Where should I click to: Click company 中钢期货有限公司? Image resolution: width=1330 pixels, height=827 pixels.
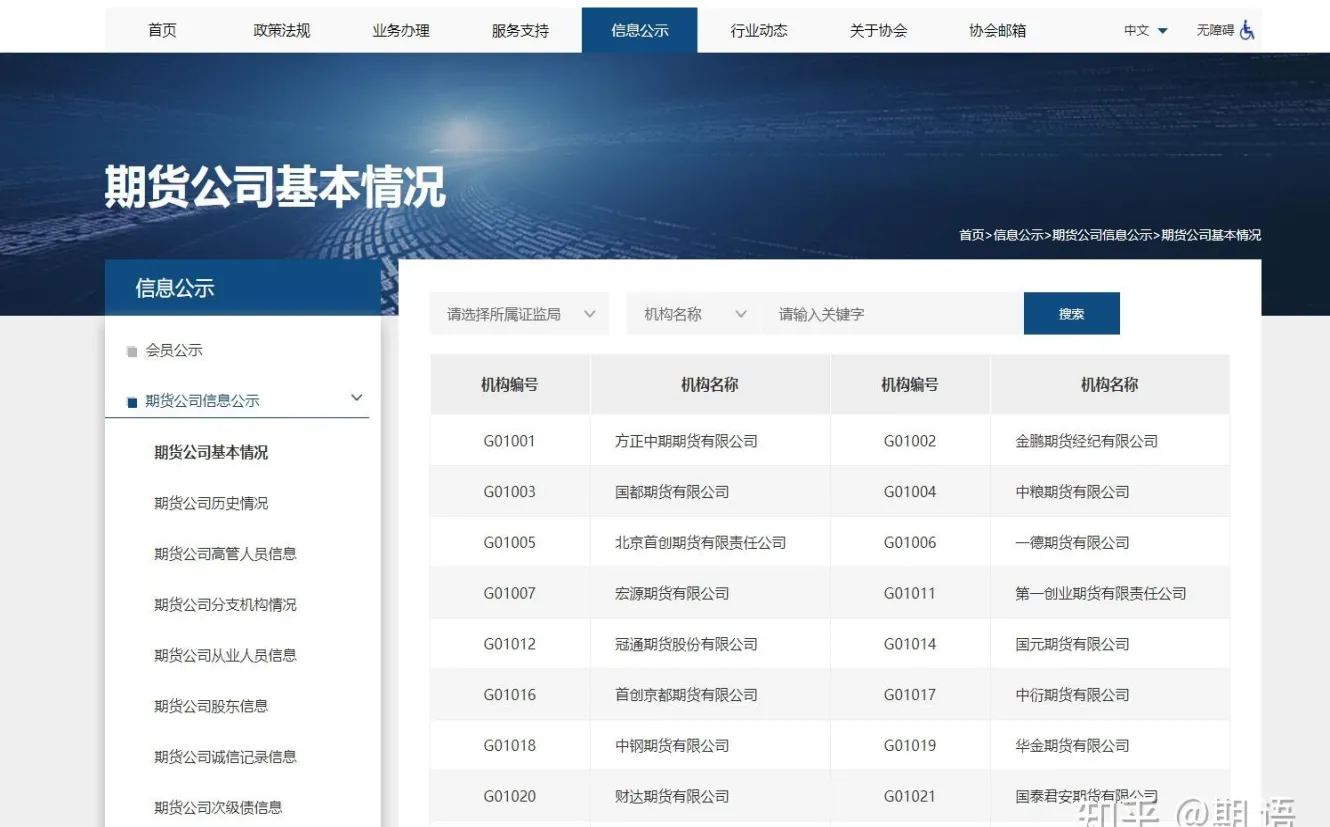[x=672, y=746]
